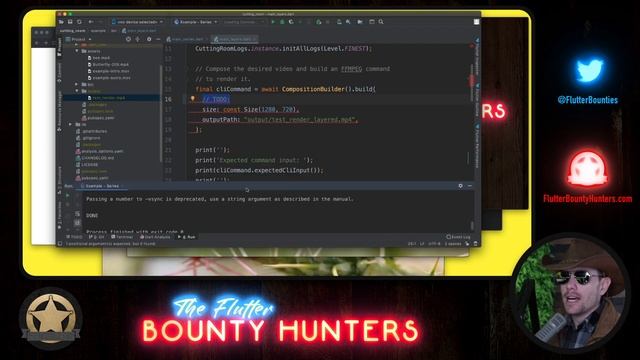Click the Search Everywhere magnifier icon
The image size is (640, 360).
point(381,22)
